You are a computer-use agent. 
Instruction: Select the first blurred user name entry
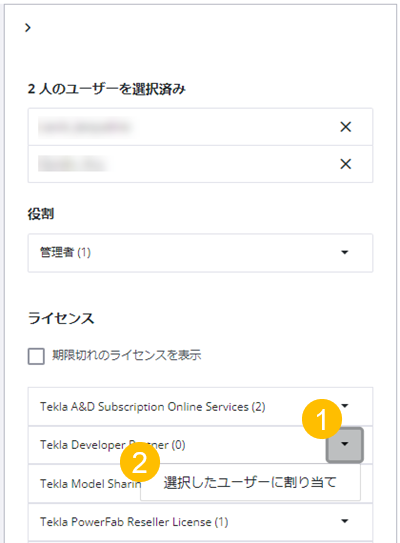click(84, 127)
